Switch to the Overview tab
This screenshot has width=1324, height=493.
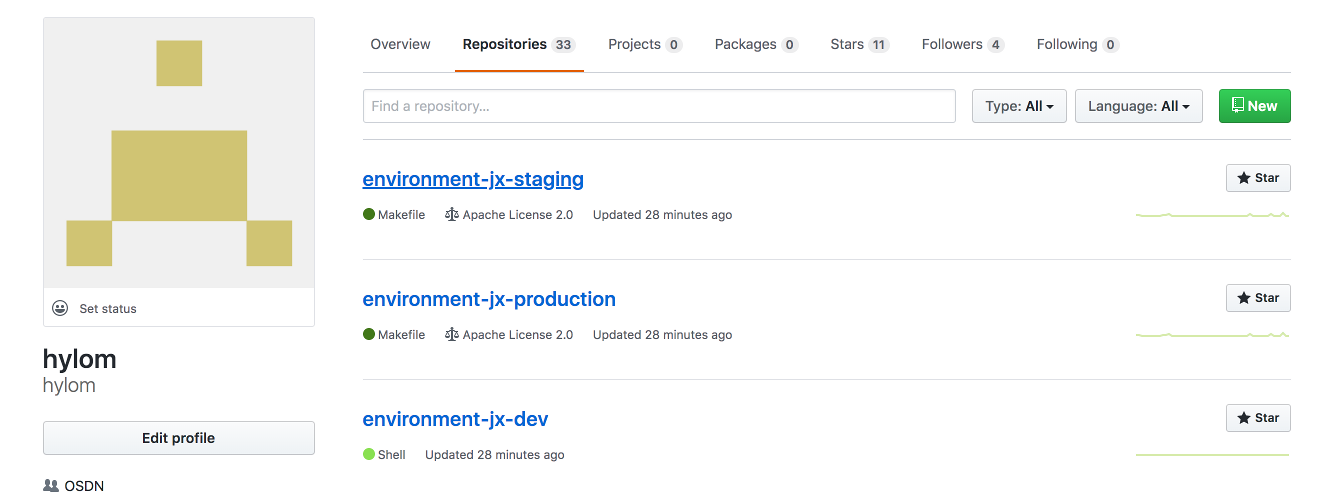[400, 44]
